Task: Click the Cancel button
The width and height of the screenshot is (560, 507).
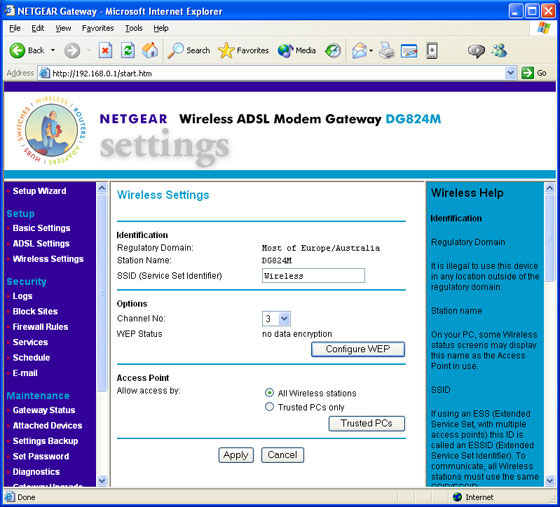Action: [282, 455]
